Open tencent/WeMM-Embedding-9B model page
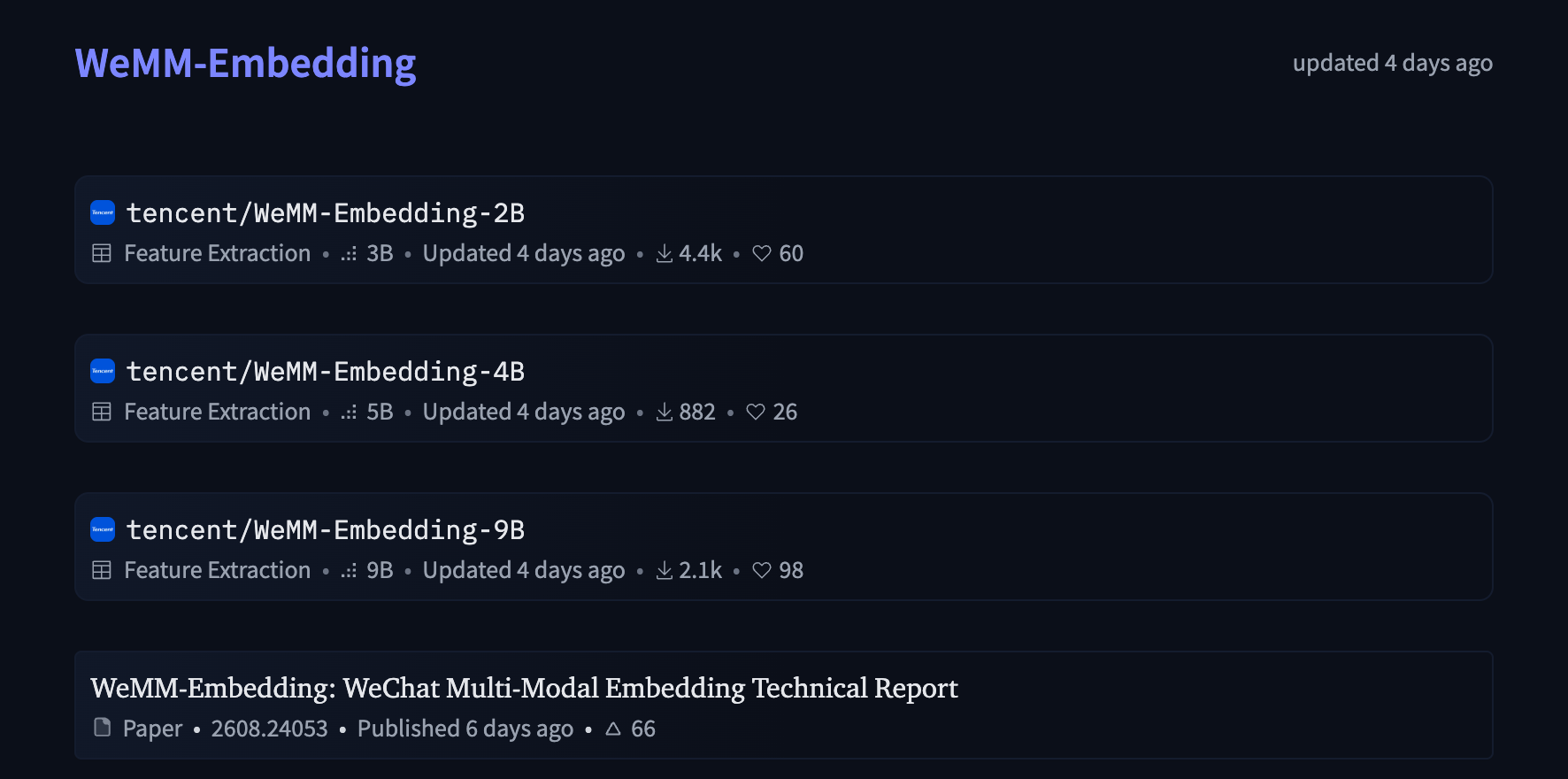Screen dimensions: 1568x779 (x=326, y=530)
